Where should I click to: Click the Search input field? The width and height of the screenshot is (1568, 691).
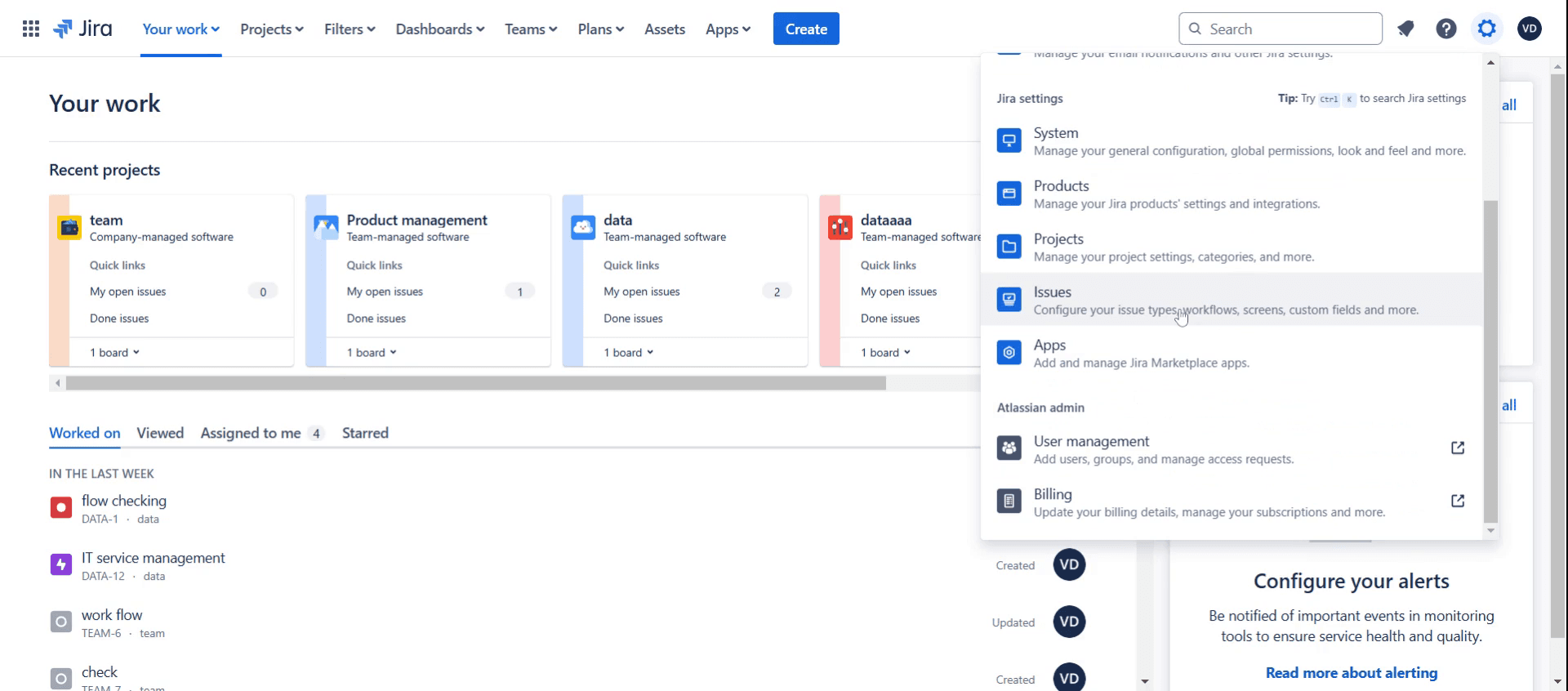pos(1281,29)
